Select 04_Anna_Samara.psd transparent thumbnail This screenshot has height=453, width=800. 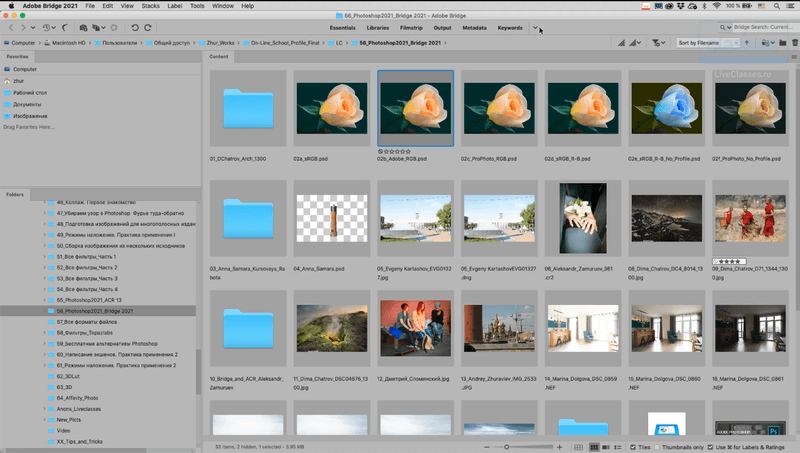click(x=332, y=218)
